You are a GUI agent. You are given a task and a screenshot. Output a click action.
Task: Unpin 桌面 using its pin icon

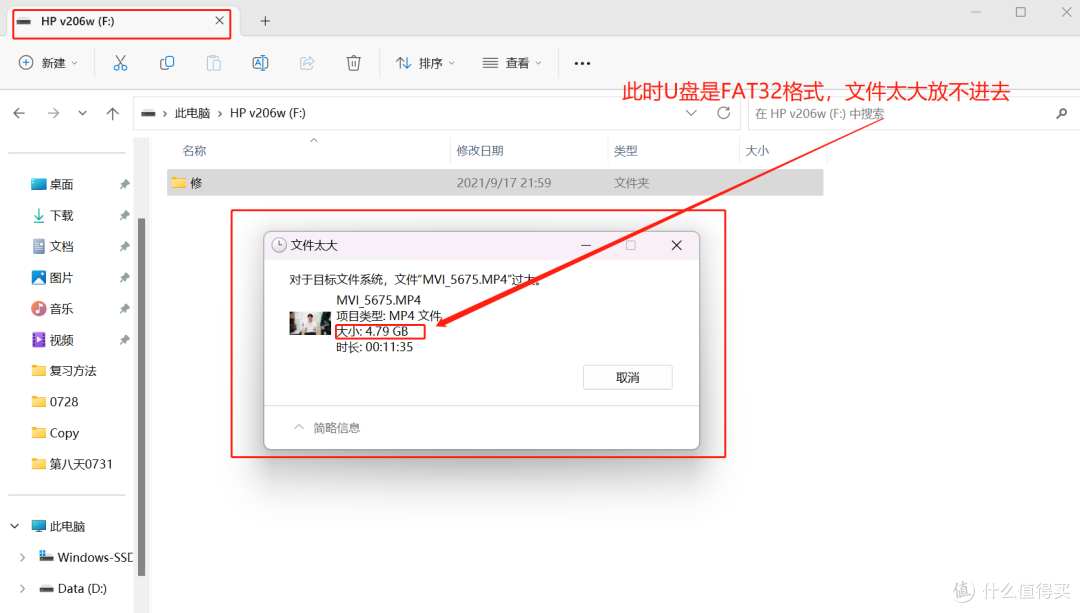pyautogui.click(x=124, y=184)
